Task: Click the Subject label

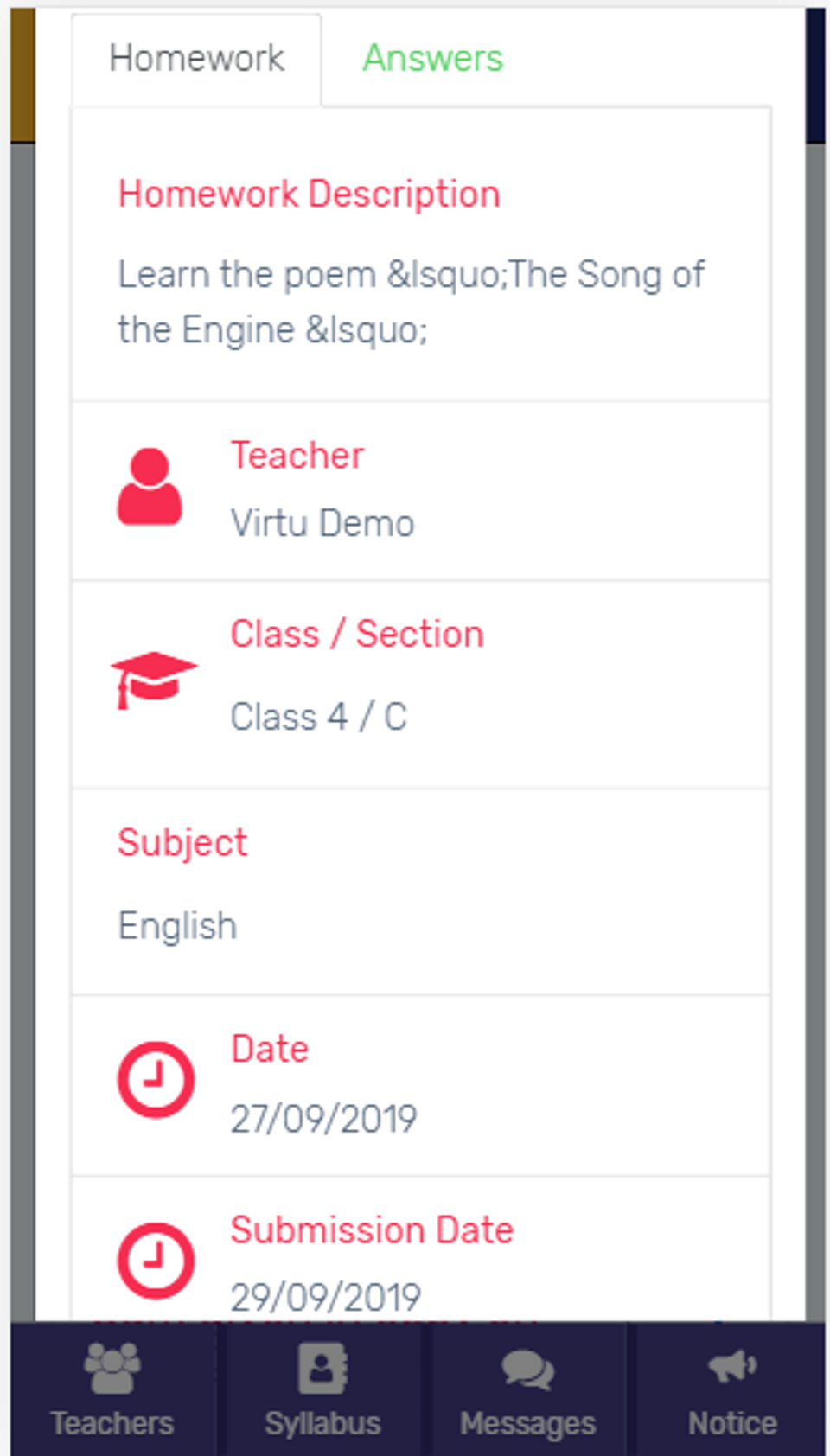Action: (182, 843)
